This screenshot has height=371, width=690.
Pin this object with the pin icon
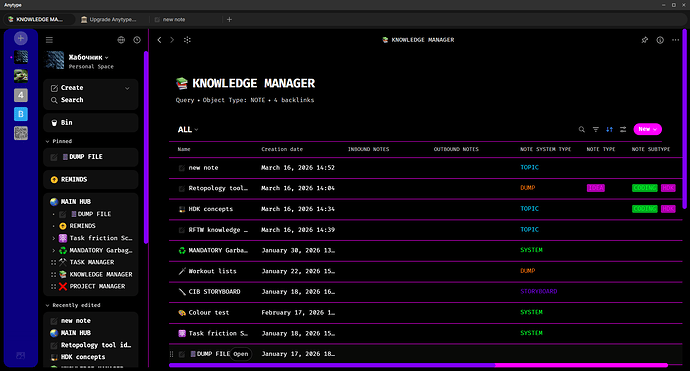(645, 40)
